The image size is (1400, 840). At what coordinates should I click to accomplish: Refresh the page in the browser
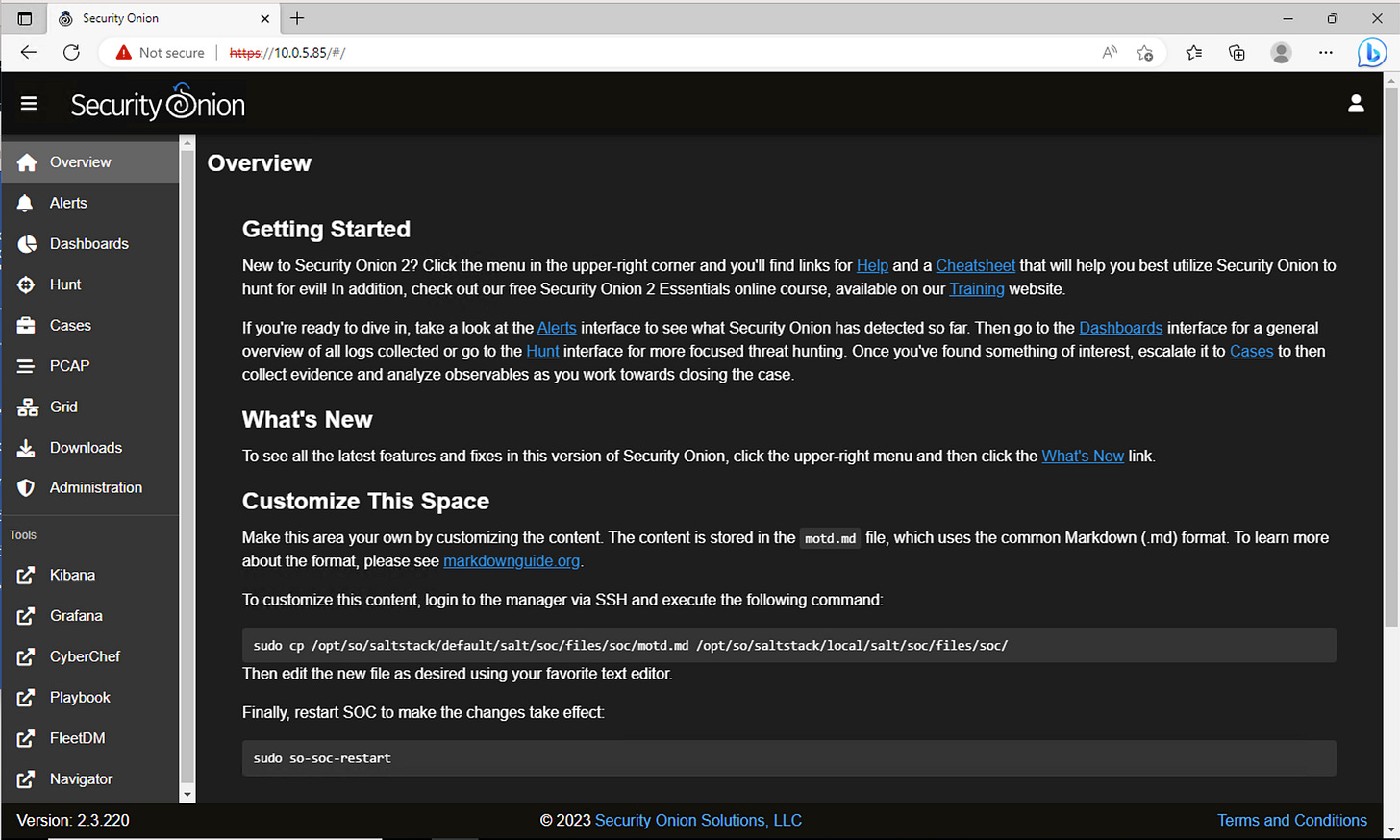point(71,53)
